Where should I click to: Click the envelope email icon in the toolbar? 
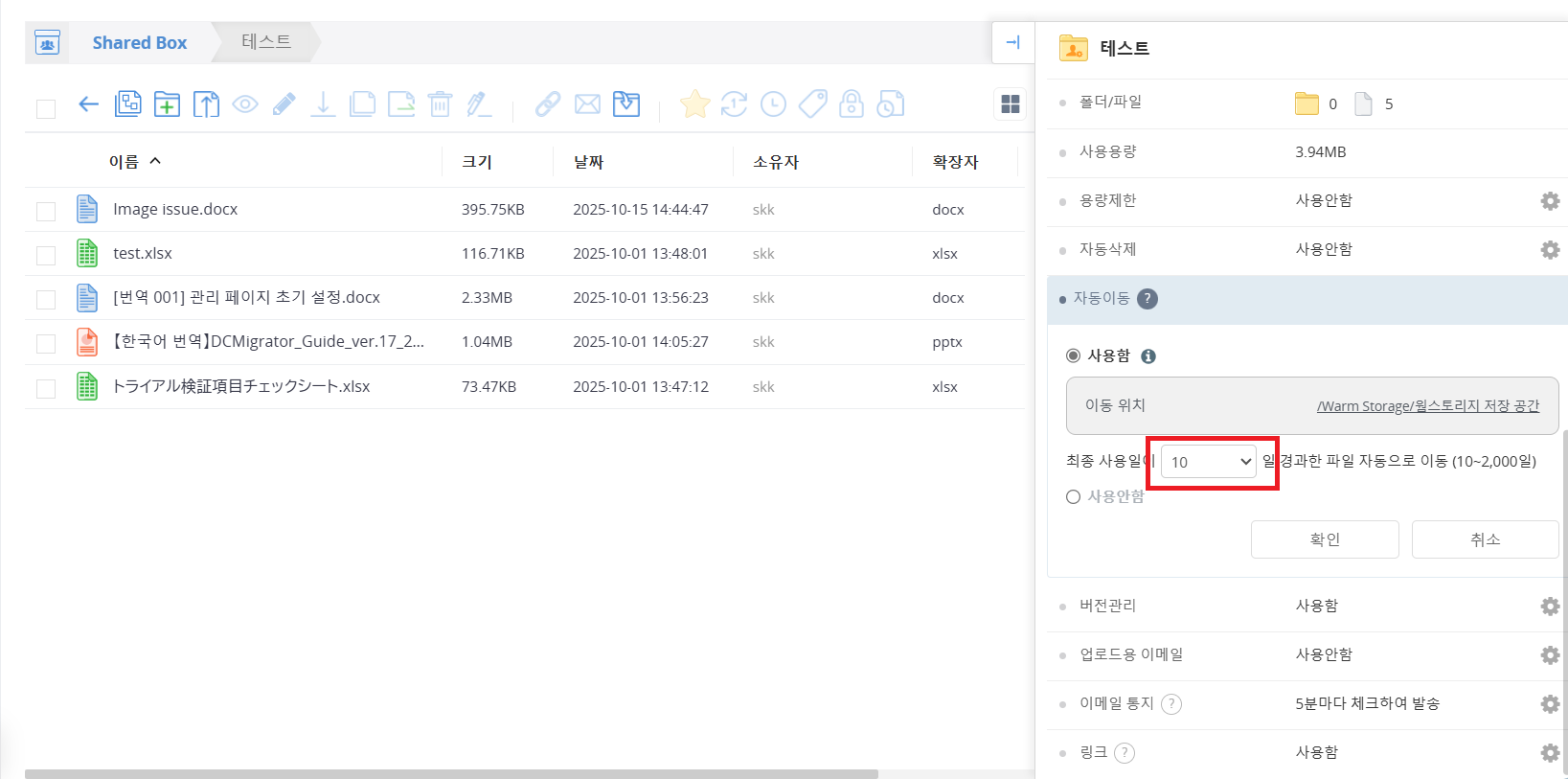tap(587, 104)
